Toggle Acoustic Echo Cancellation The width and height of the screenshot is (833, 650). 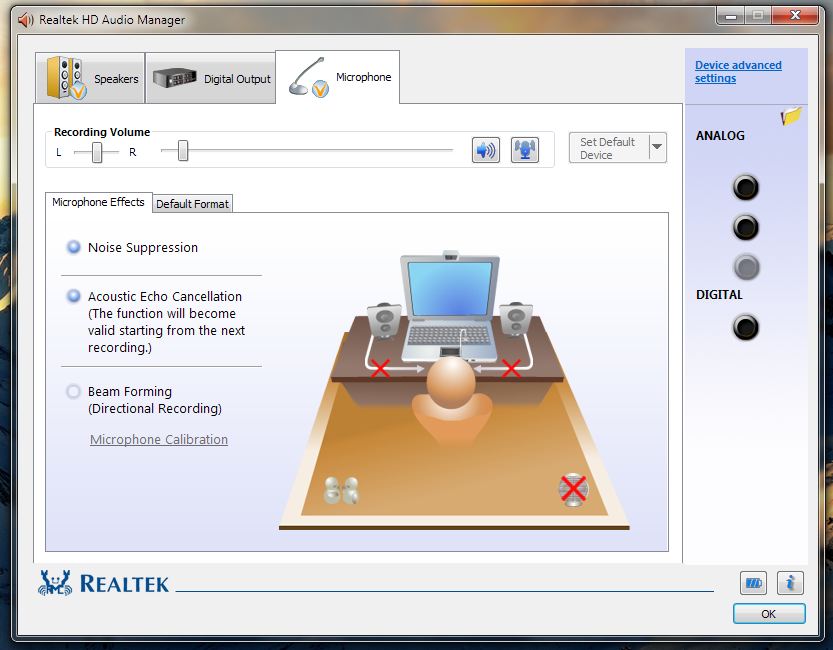pyautogui.click(x=73, y=296)
